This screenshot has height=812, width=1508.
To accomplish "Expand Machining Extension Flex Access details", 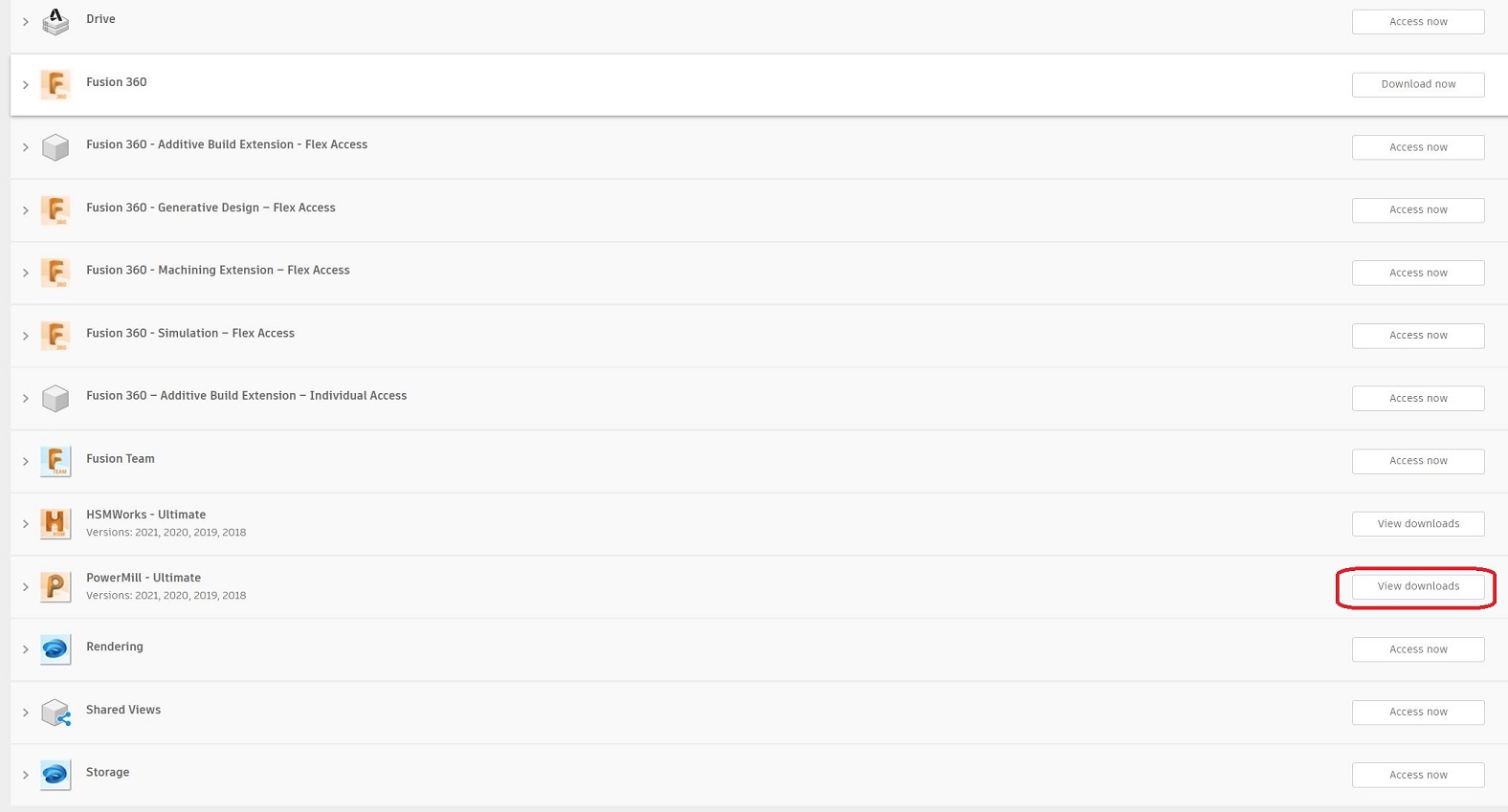I will click(26, 274).
